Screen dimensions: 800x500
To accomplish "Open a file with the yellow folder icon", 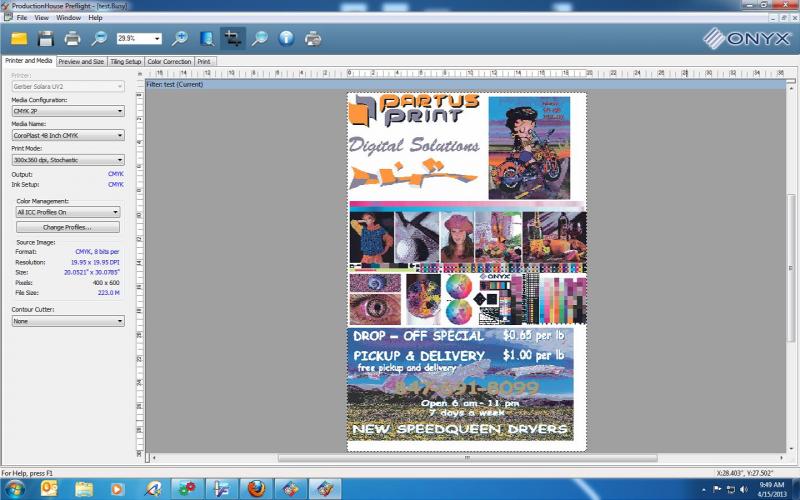I will click(19, 38).
